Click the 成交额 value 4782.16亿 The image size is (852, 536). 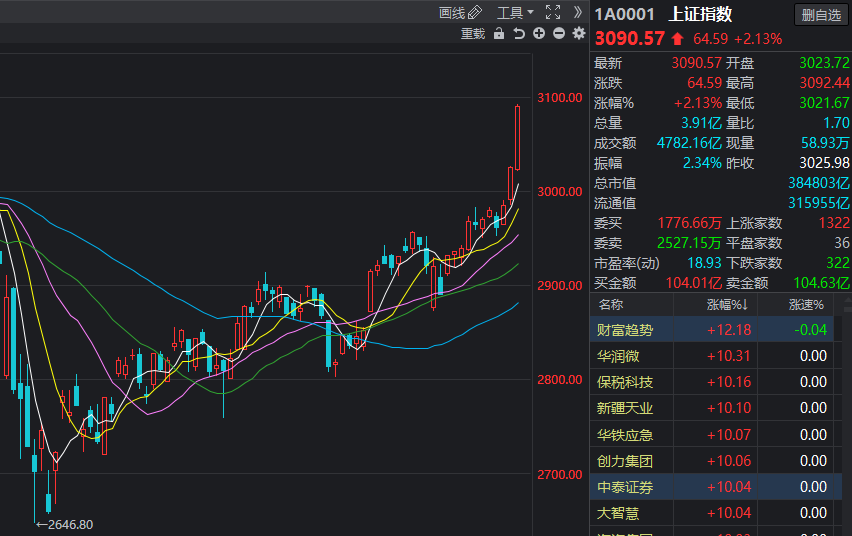[689, 143]
